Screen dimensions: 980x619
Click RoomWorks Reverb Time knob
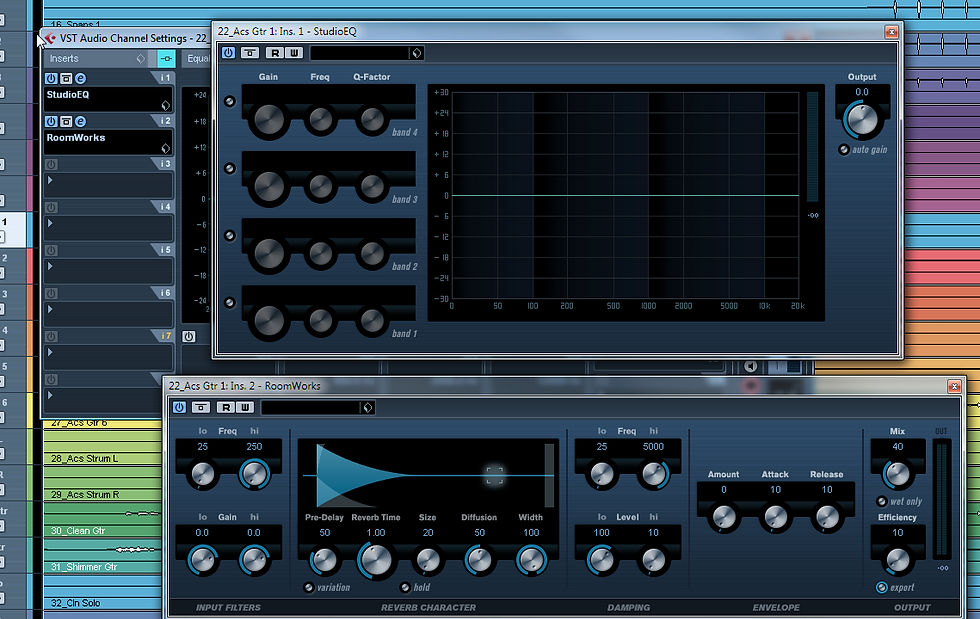(x=376, y=560)
